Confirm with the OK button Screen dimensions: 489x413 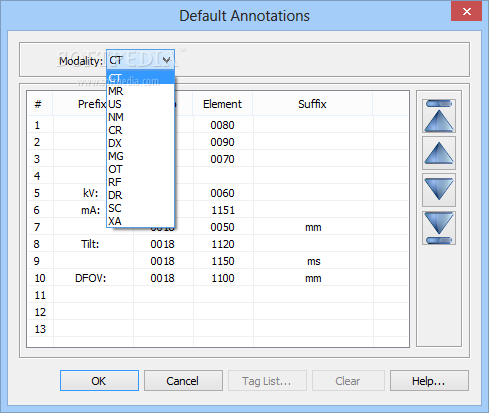pos(99,380)
